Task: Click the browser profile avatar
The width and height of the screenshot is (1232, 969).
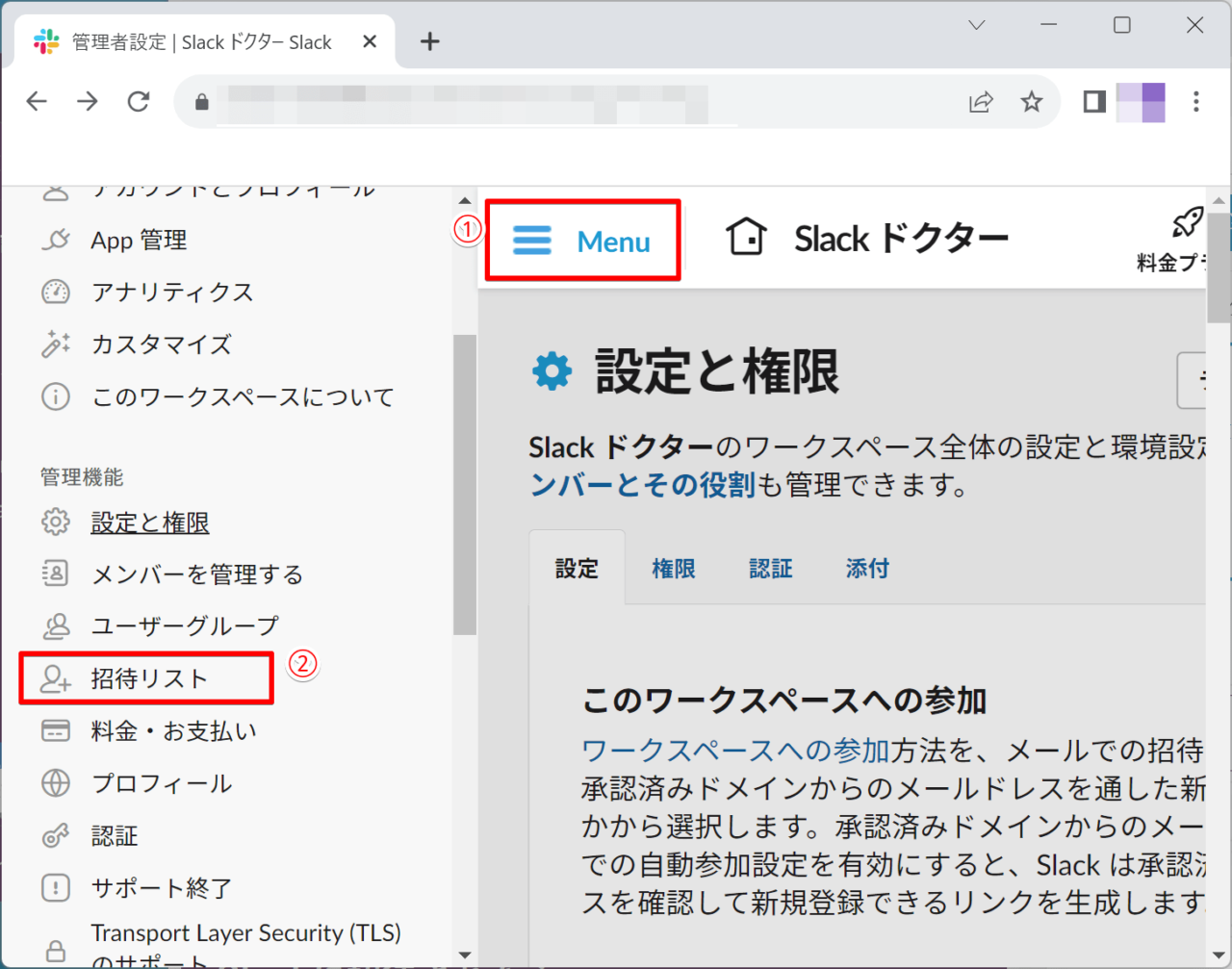Action: coord(1141,102)
